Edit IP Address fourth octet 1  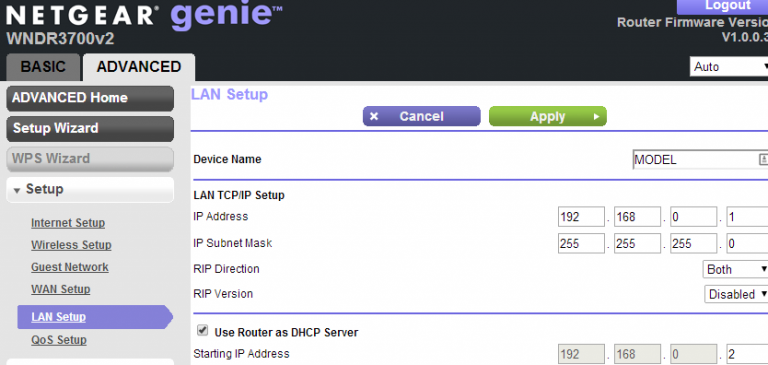click(747, 217)
